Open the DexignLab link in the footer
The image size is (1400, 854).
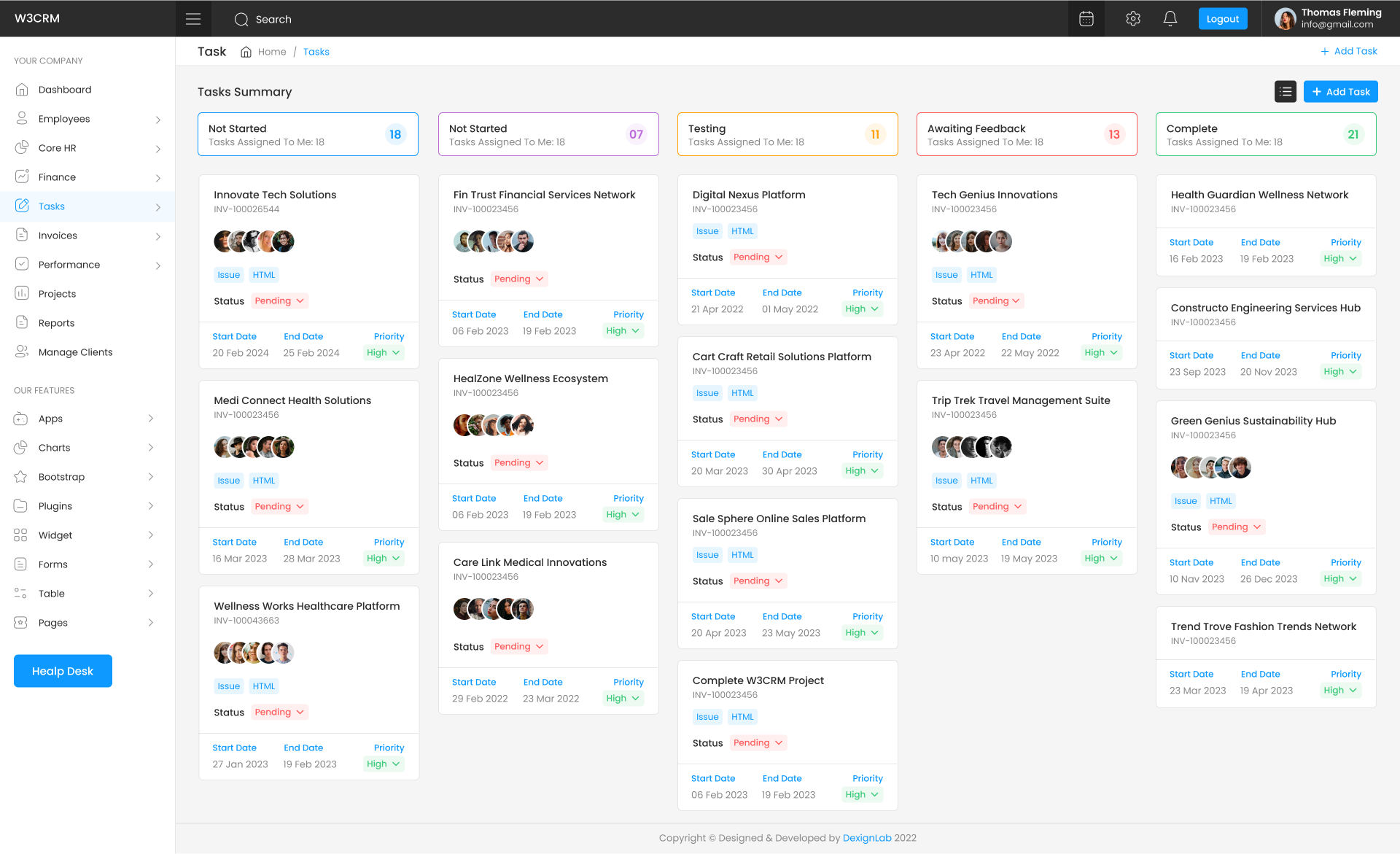coord(867,837)
